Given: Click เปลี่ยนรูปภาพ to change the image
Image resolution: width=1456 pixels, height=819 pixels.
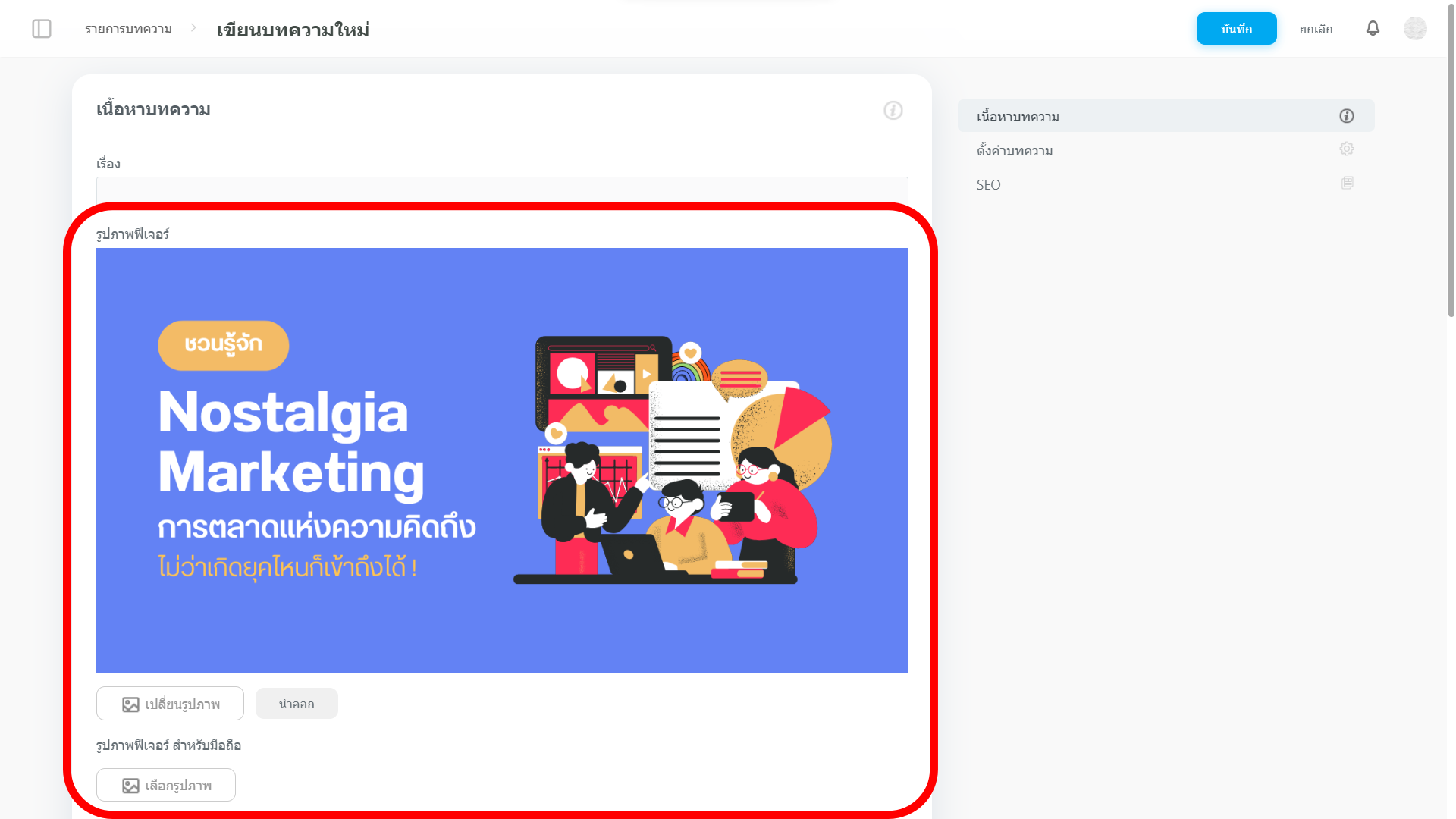Looking at the screenshot, I should coord(170,704).
